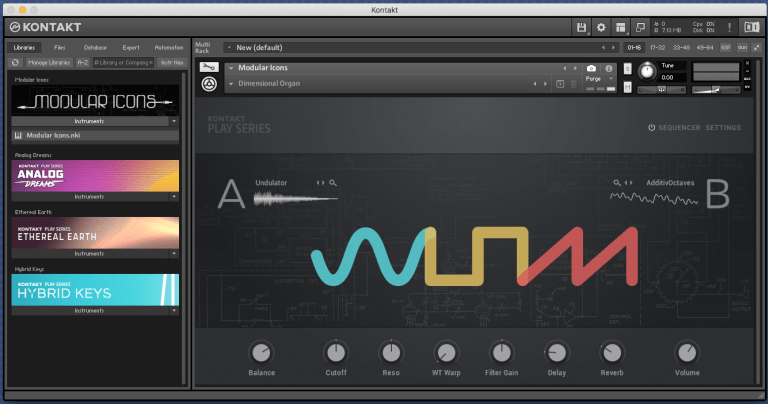Open the instrument info icon

608,68
